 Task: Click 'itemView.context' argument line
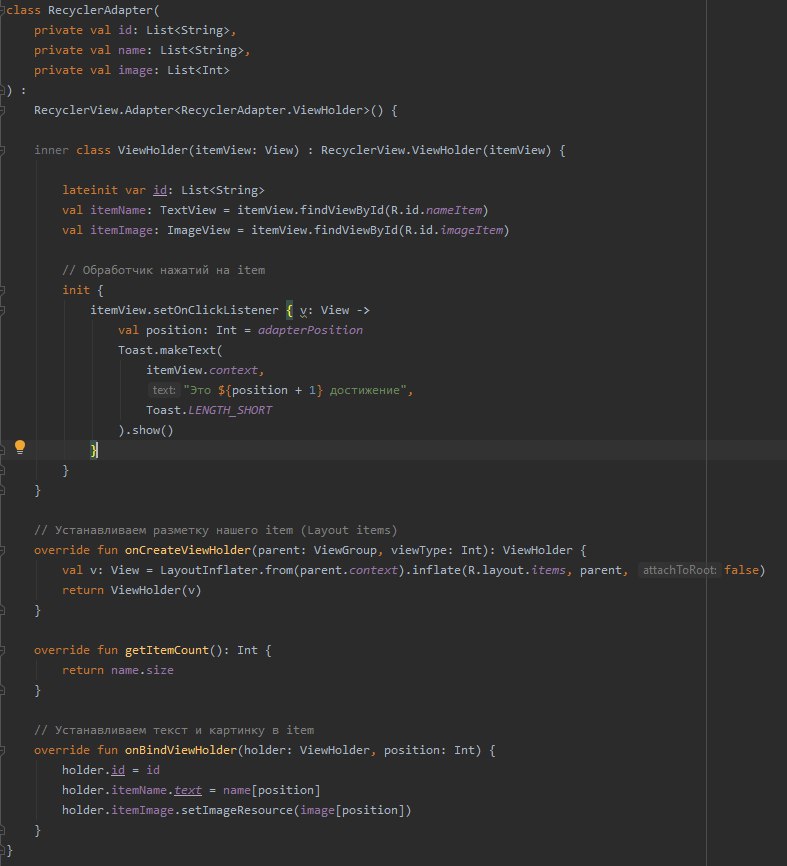tap(205, 370)
